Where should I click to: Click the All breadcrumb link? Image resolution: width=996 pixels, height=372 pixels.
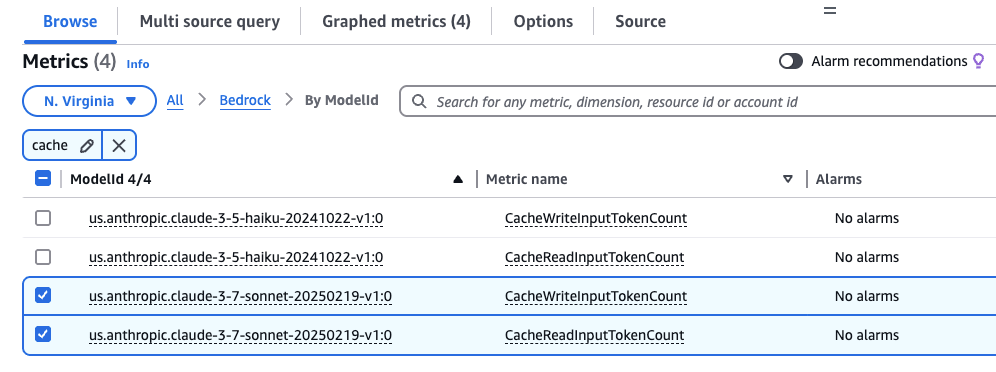(x=175, y=100)
